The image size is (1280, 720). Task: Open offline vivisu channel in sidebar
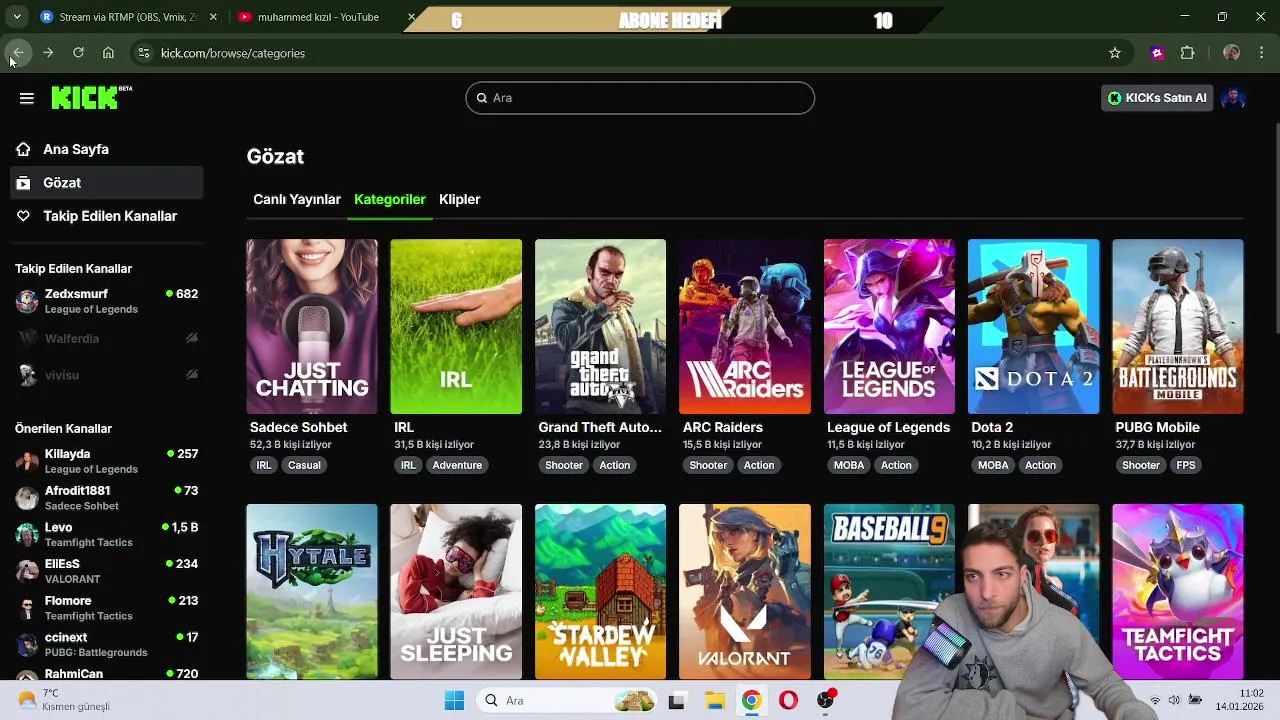pyautogui.click(x=105, y=375)
